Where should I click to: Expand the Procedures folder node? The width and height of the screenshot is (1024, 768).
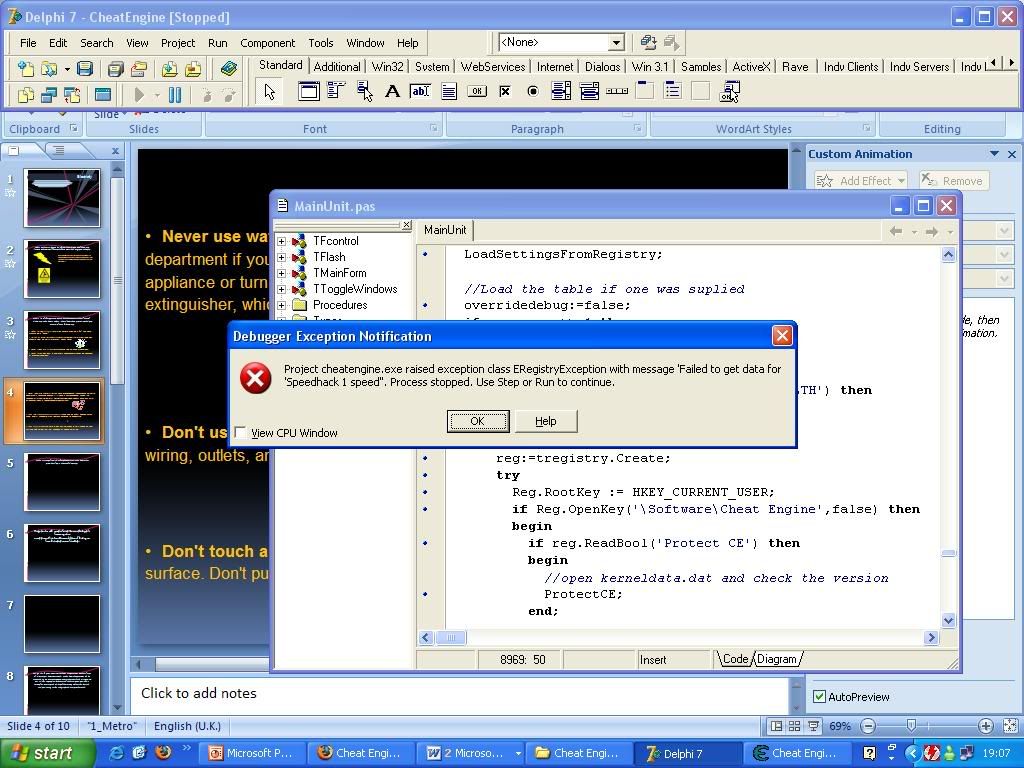click(281, 305)
